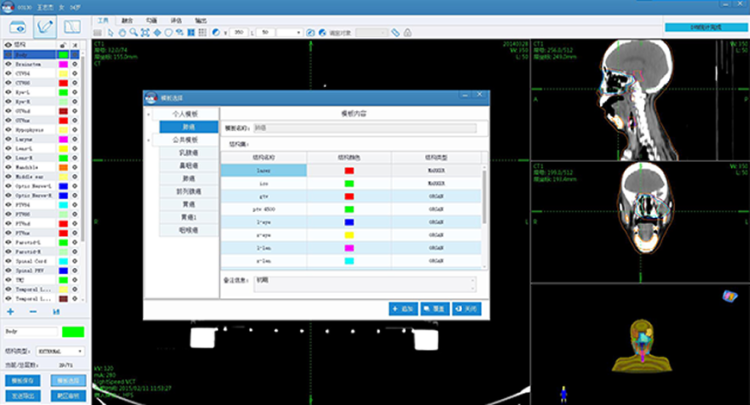Select the 乳腺癌 template in list

[x=187, y=152]
